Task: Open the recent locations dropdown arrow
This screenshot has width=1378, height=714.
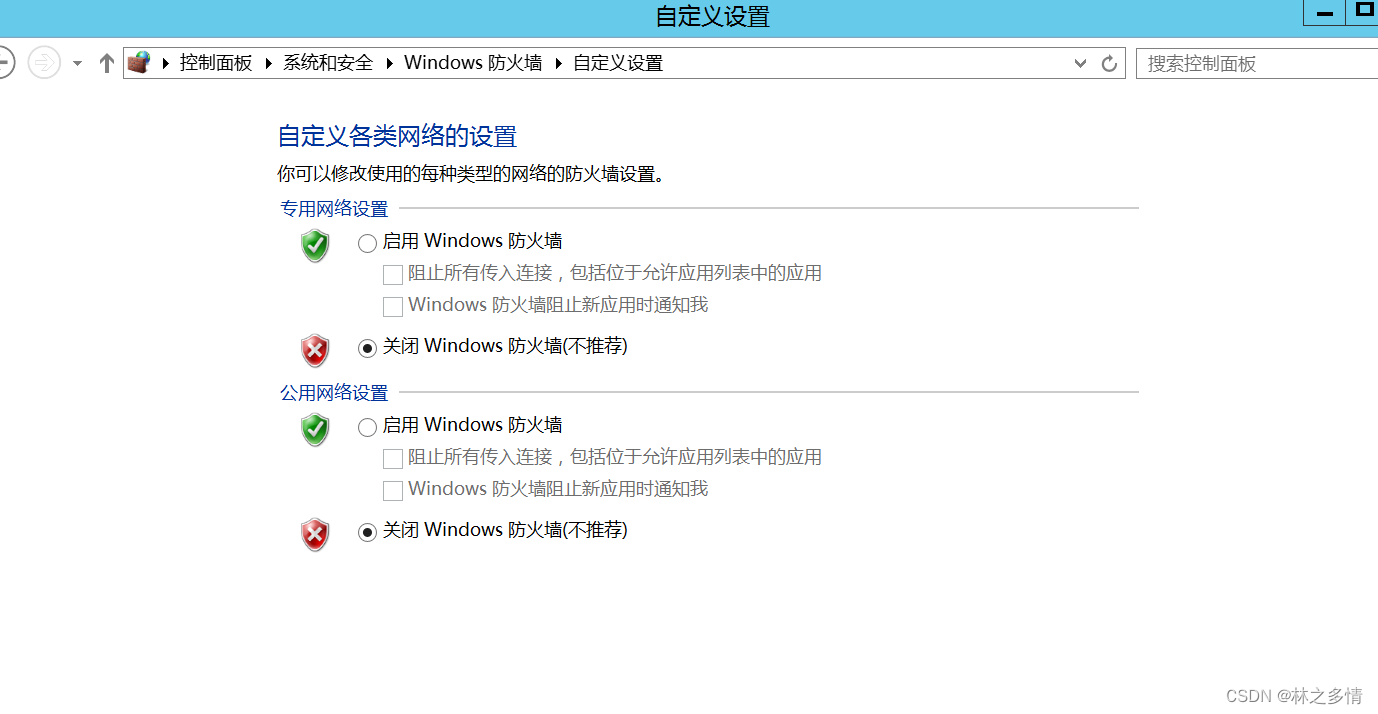Action: click(x=77, y=63)
